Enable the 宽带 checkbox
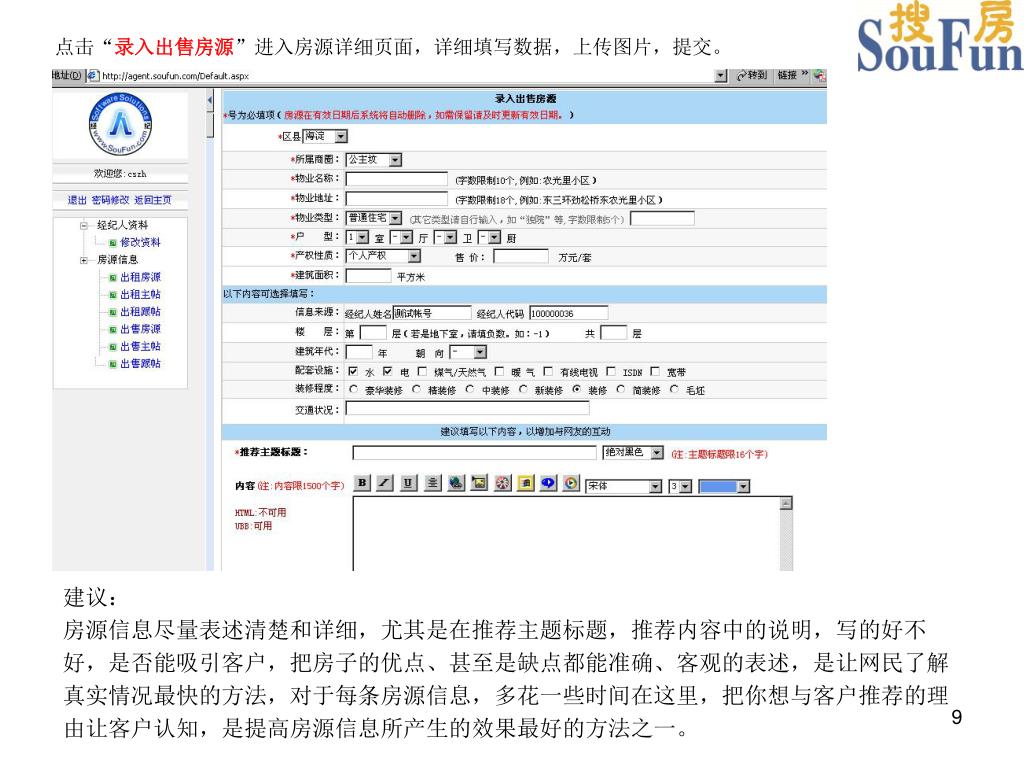The image size is (1024, 768). click(654, 372)
